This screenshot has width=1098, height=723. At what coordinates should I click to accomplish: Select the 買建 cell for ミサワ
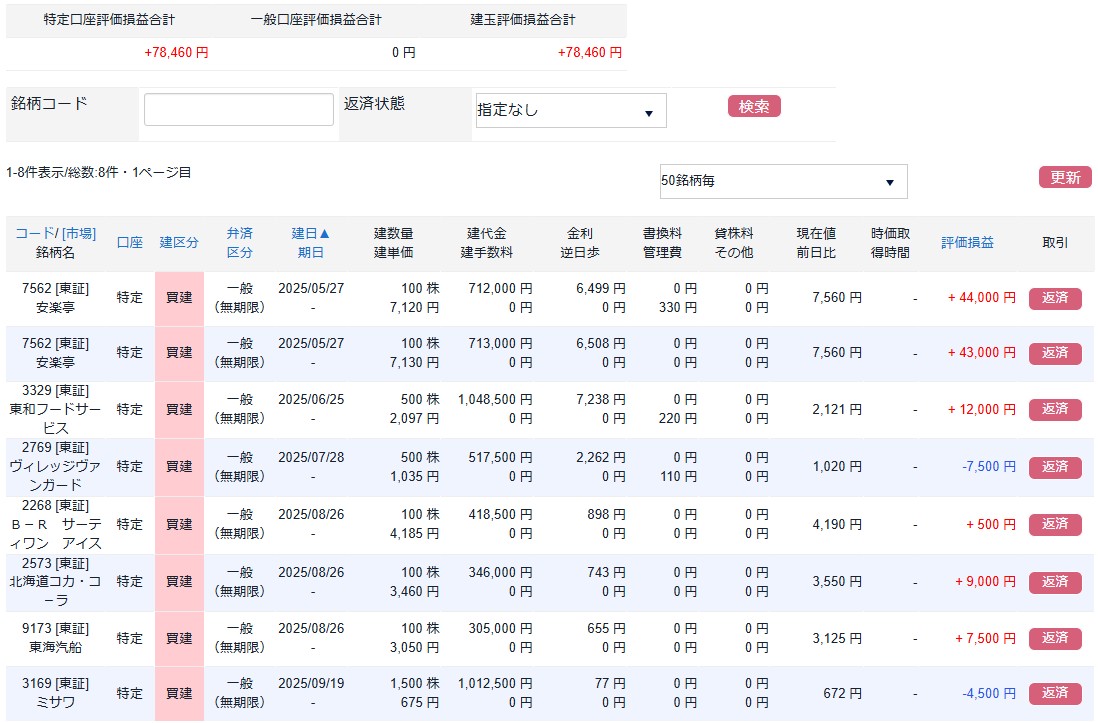point(179,694)
